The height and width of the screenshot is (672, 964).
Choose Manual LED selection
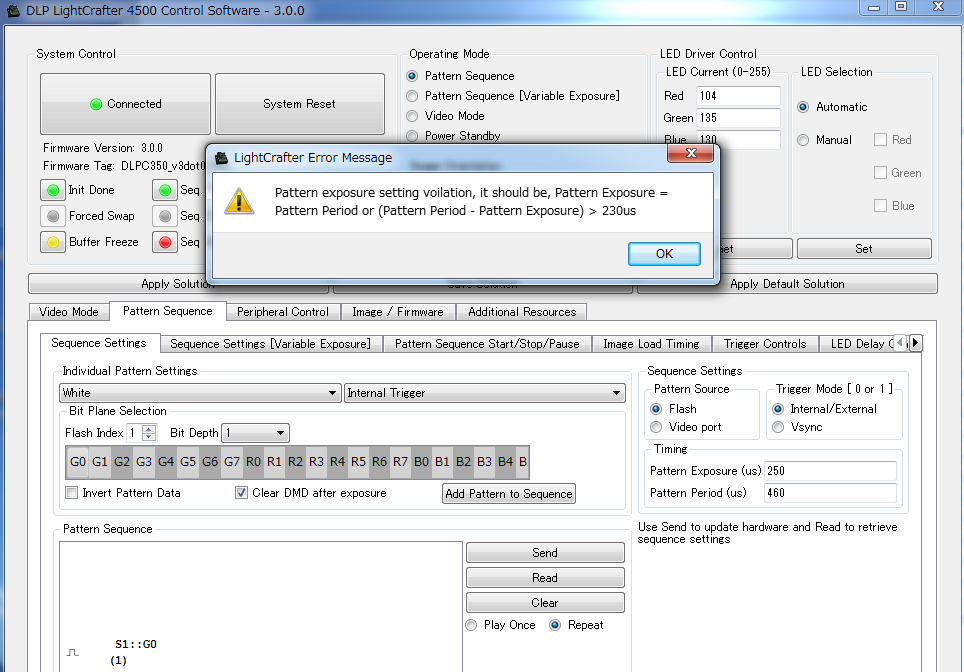[803, 140]
